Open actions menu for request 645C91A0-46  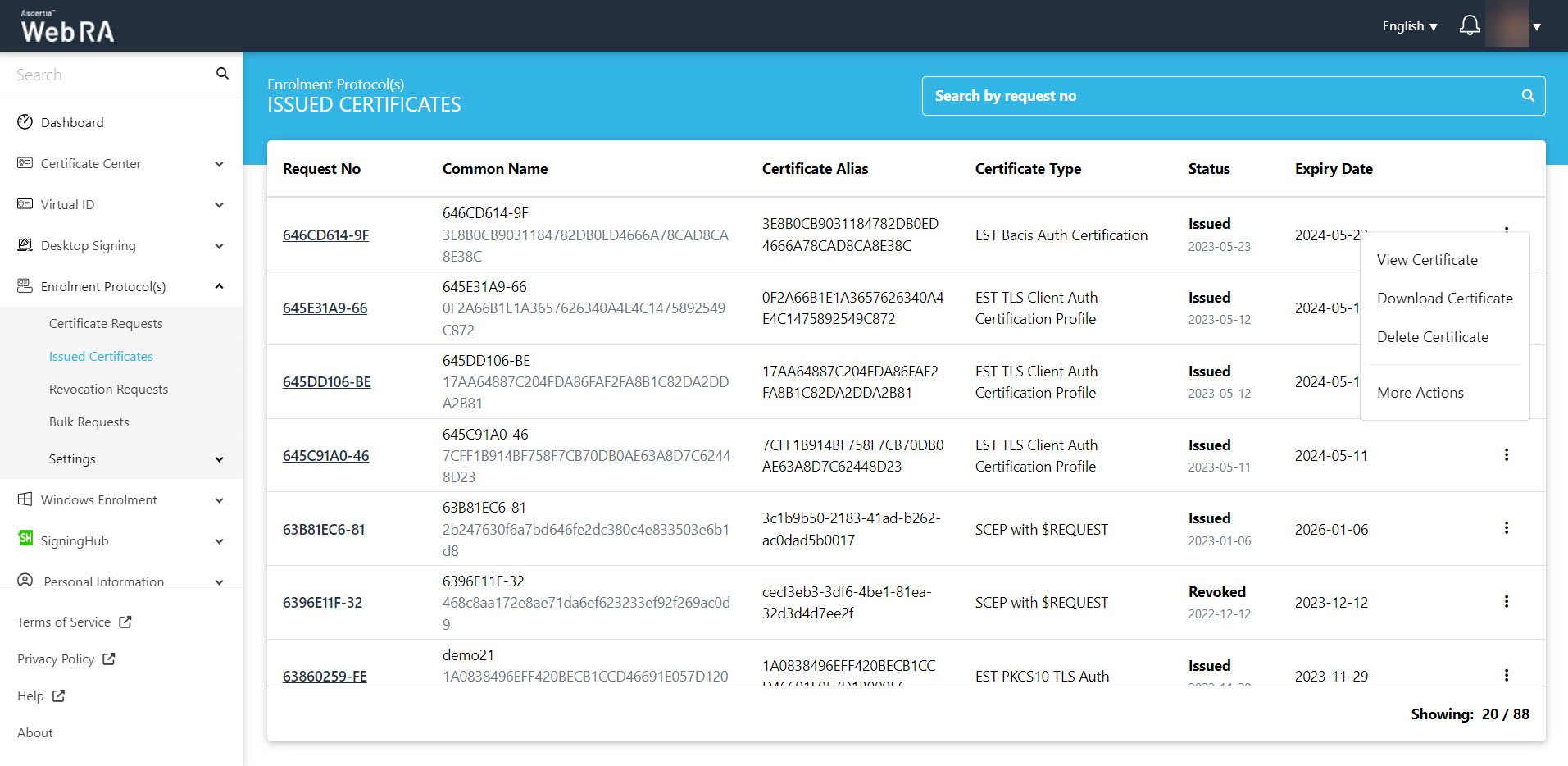pos(1506,455)
